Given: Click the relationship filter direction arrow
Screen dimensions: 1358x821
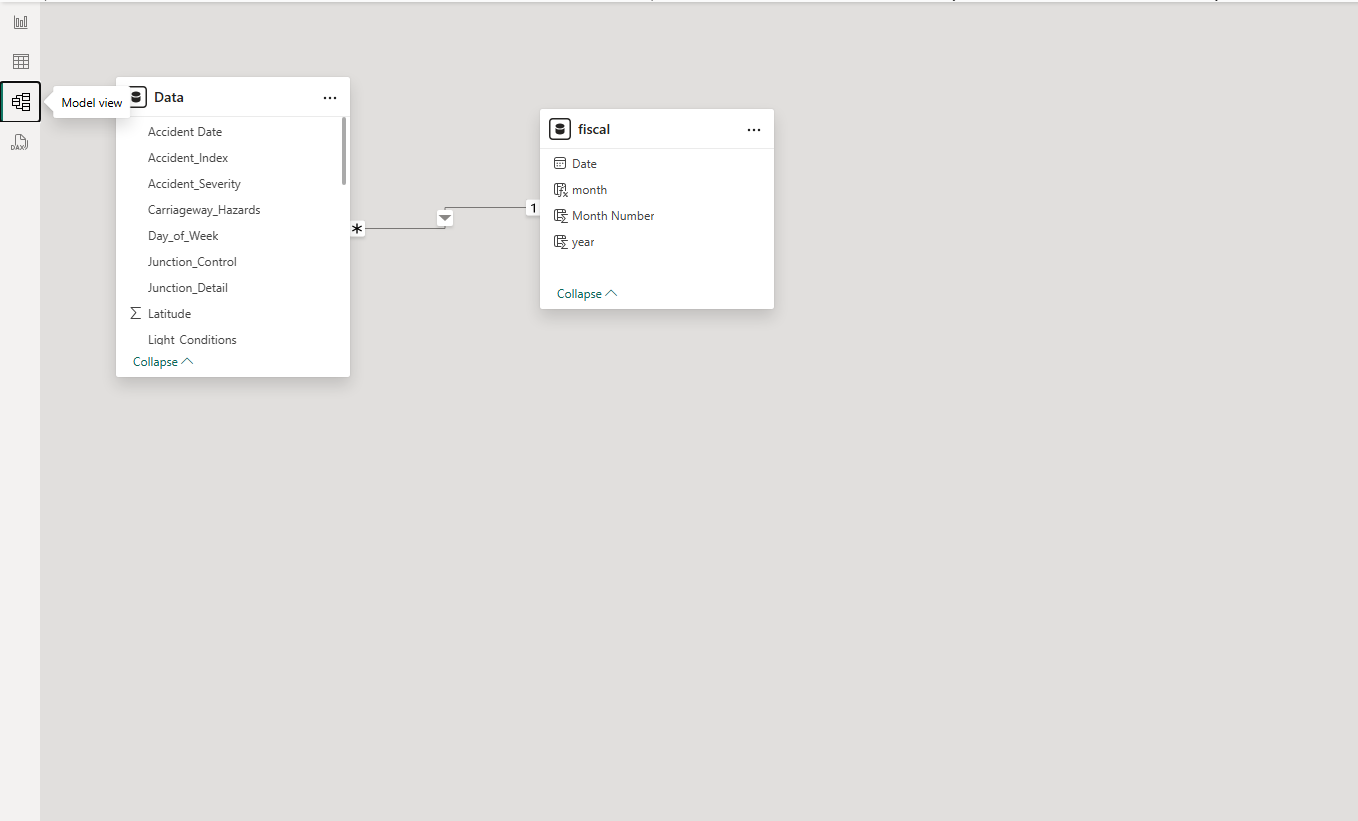Looking at the screenshot, I should [445, 218].
